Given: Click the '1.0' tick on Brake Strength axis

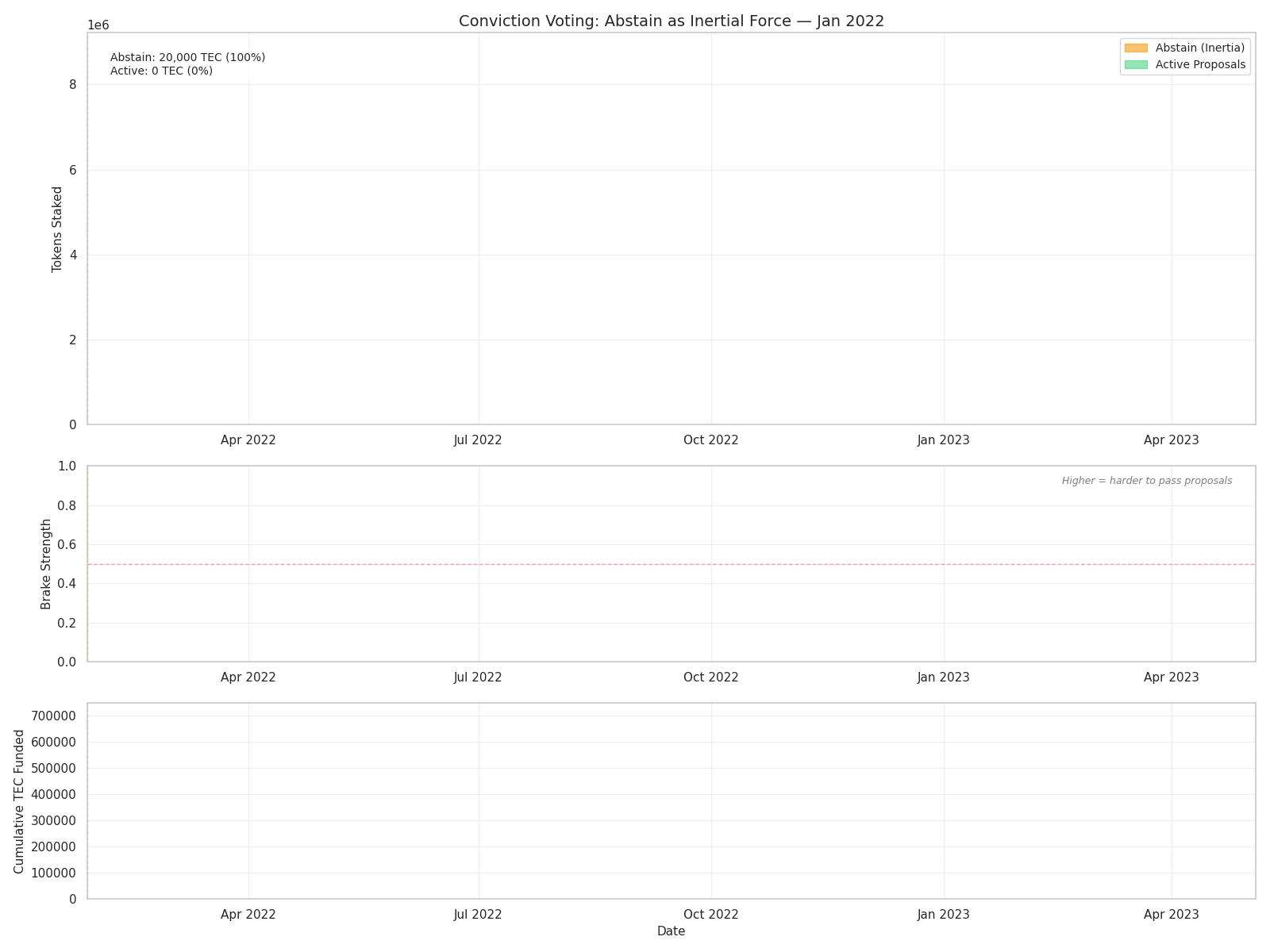Looking at the screenshot, I should [67, 466].
